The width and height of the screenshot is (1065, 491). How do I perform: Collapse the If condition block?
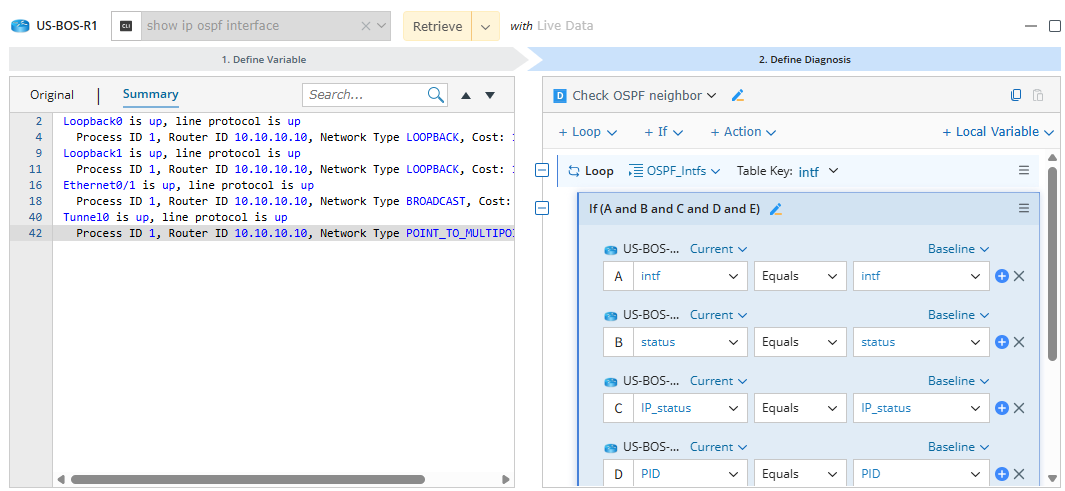point(542,208)
